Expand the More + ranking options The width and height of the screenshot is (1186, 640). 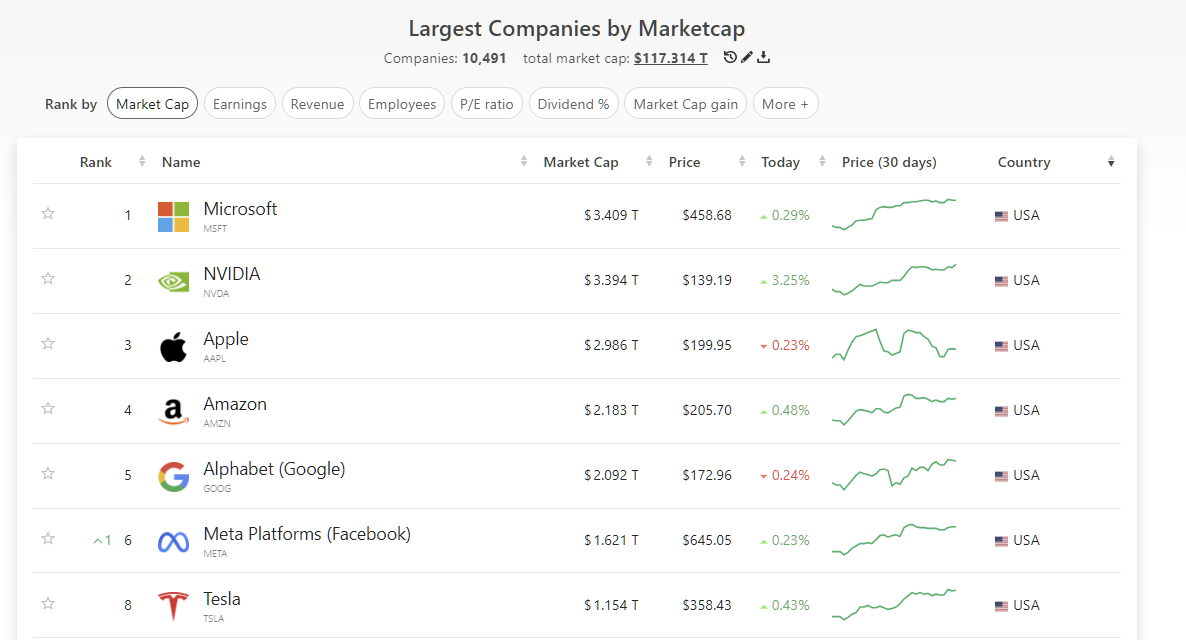(785, 104)
